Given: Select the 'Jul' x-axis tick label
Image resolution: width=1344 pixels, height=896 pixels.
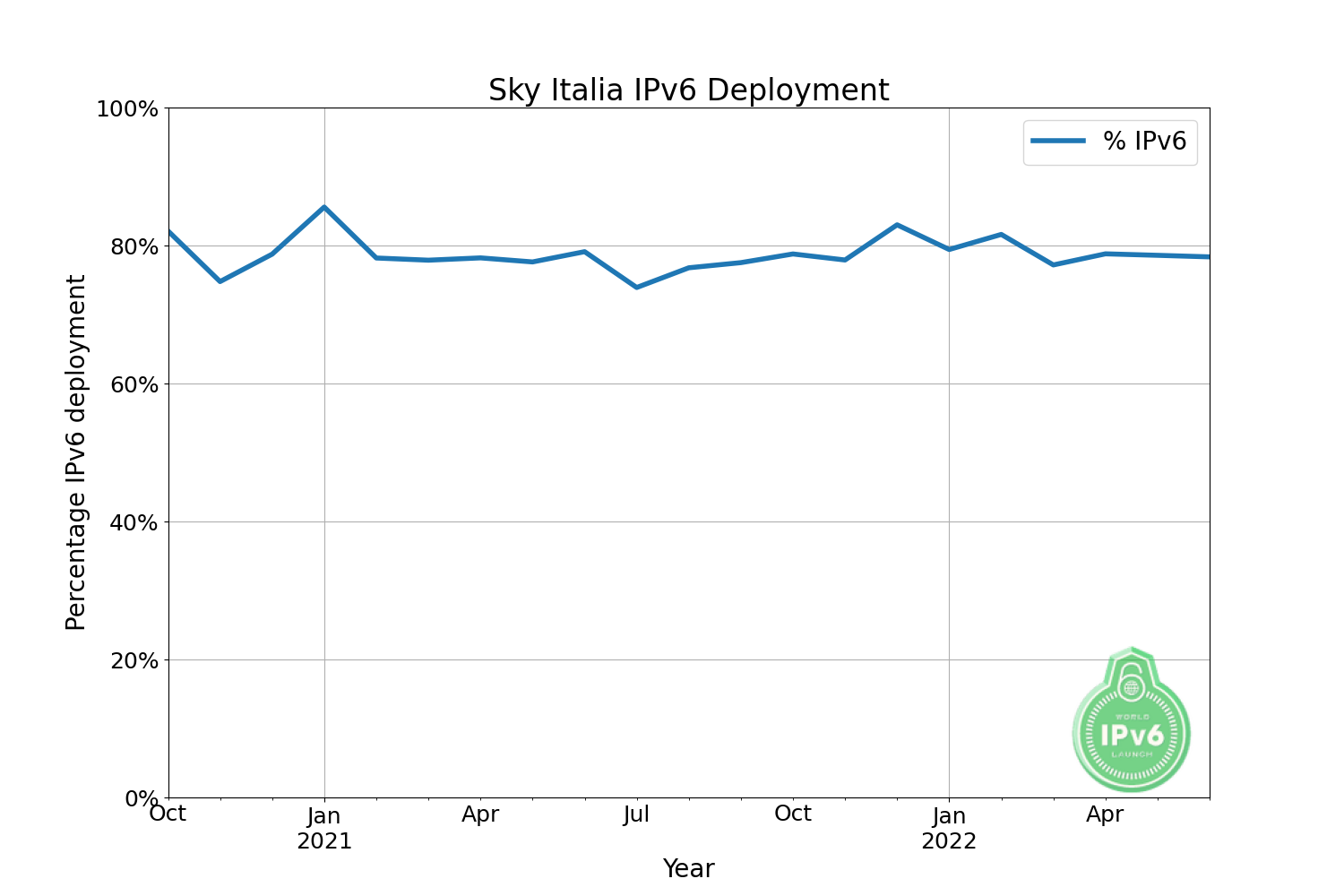Looking at the screenshot, I should click(636, 814).
